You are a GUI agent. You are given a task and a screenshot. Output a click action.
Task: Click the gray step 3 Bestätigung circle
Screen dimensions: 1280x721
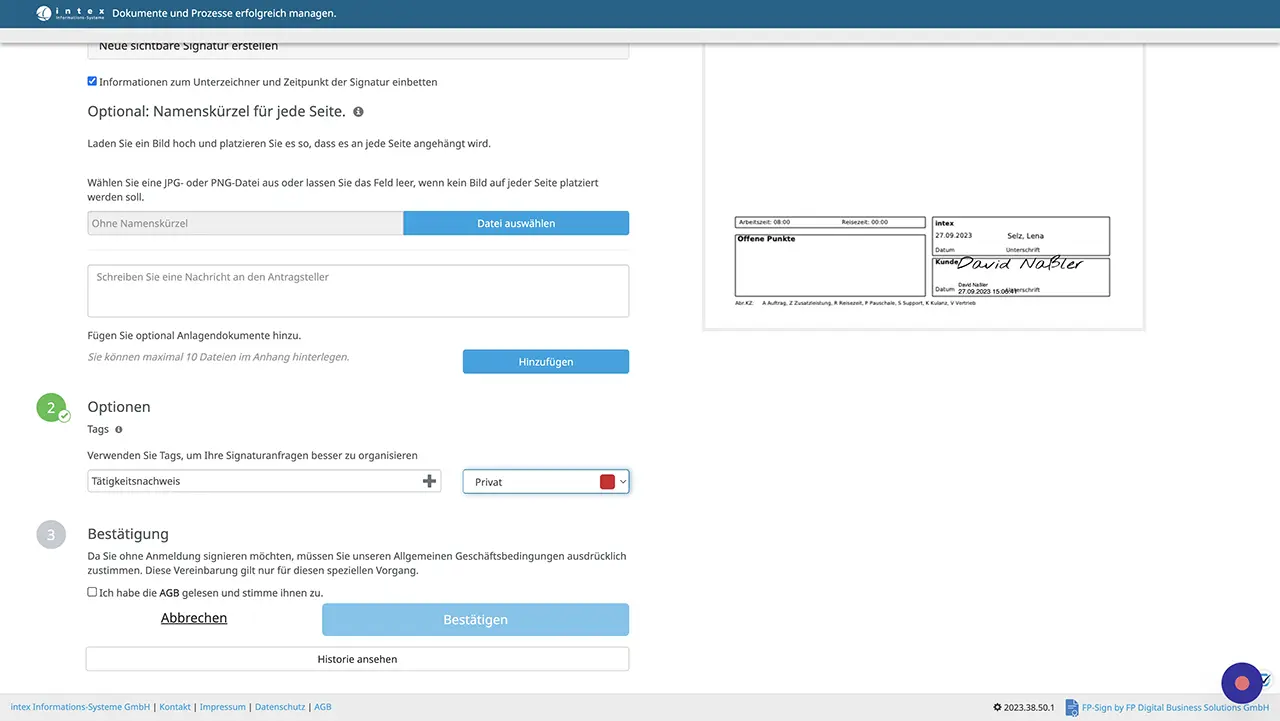(x=51, y=534)
